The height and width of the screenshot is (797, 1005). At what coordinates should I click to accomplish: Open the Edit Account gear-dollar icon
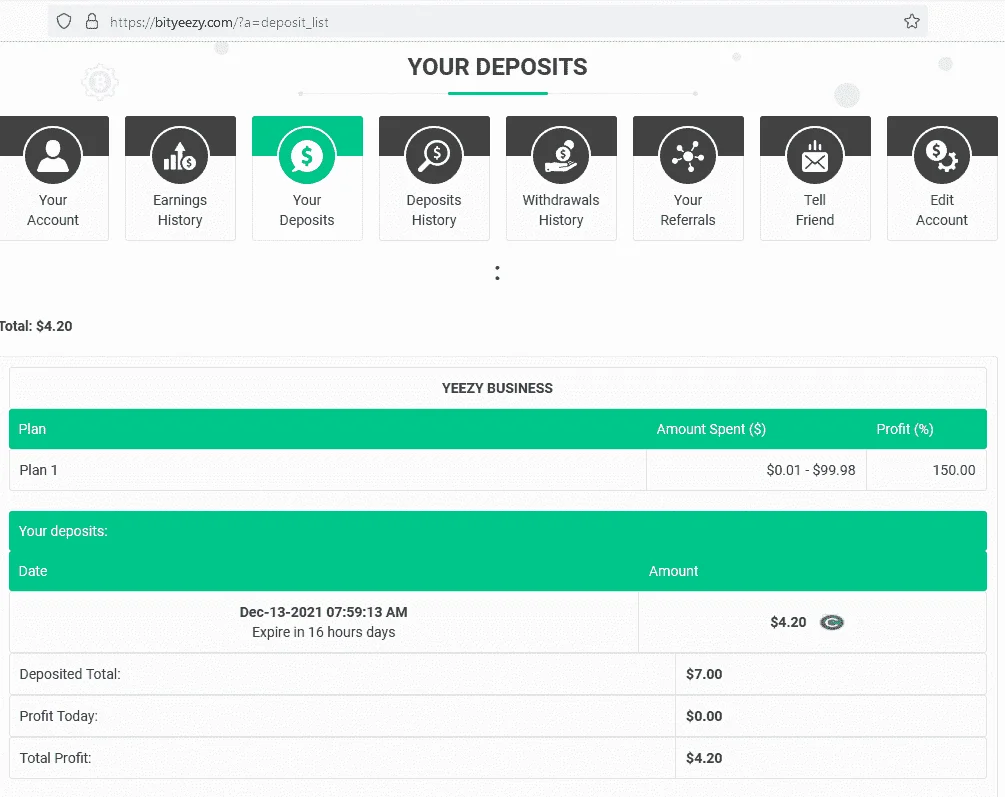click(x=942, y=156)
